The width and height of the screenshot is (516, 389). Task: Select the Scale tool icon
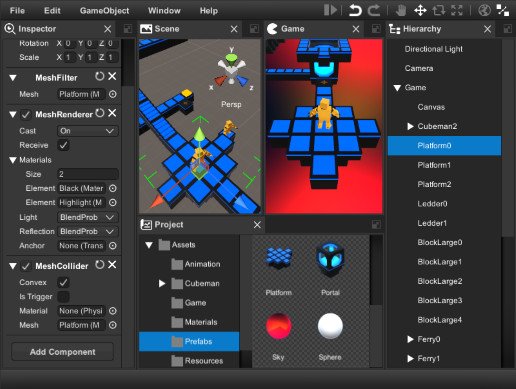tap(457, 10)
